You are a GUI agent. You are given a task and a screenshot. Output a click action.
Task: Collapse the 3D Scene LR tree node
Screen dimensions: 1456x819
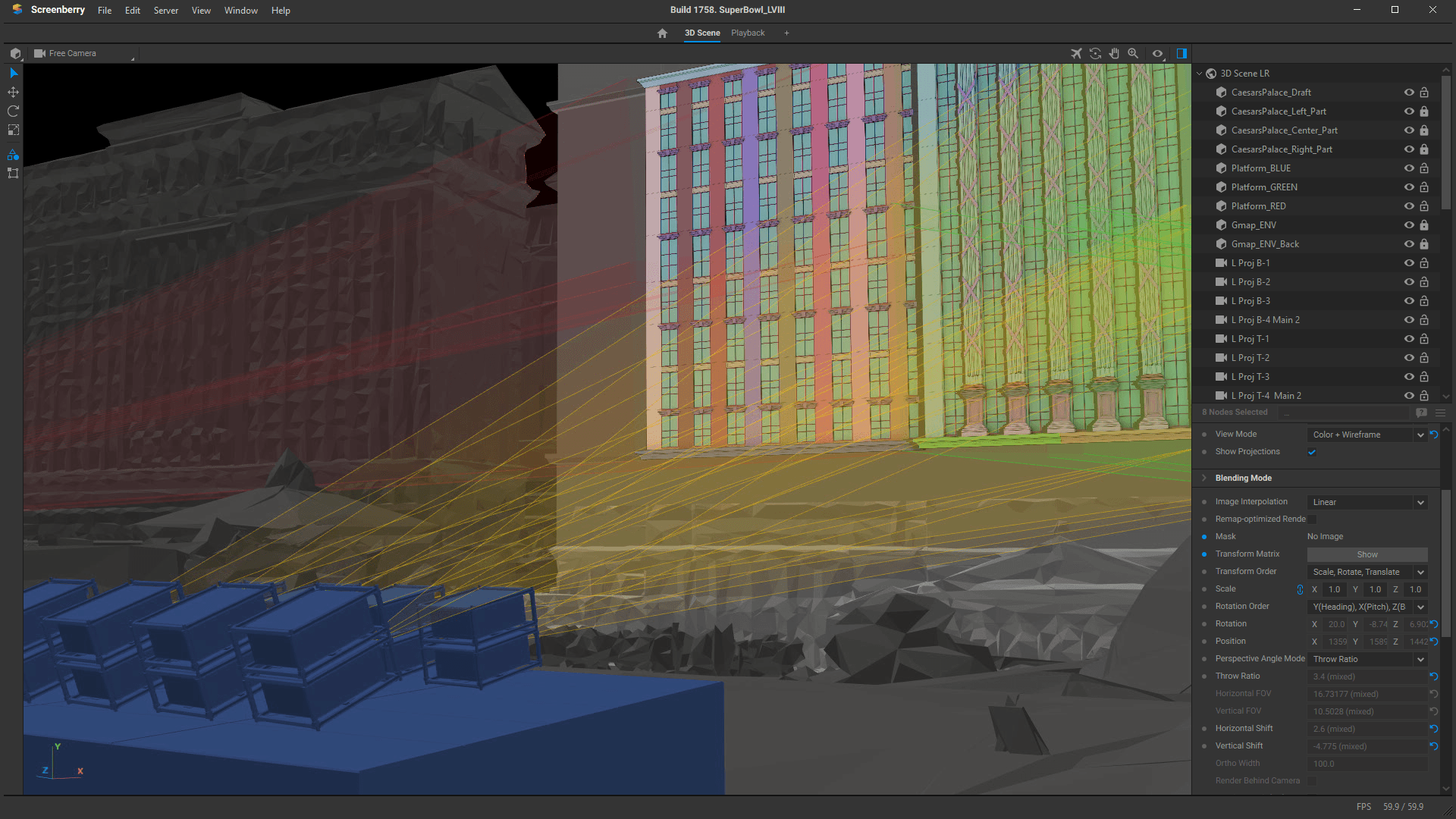[1199, 73]
